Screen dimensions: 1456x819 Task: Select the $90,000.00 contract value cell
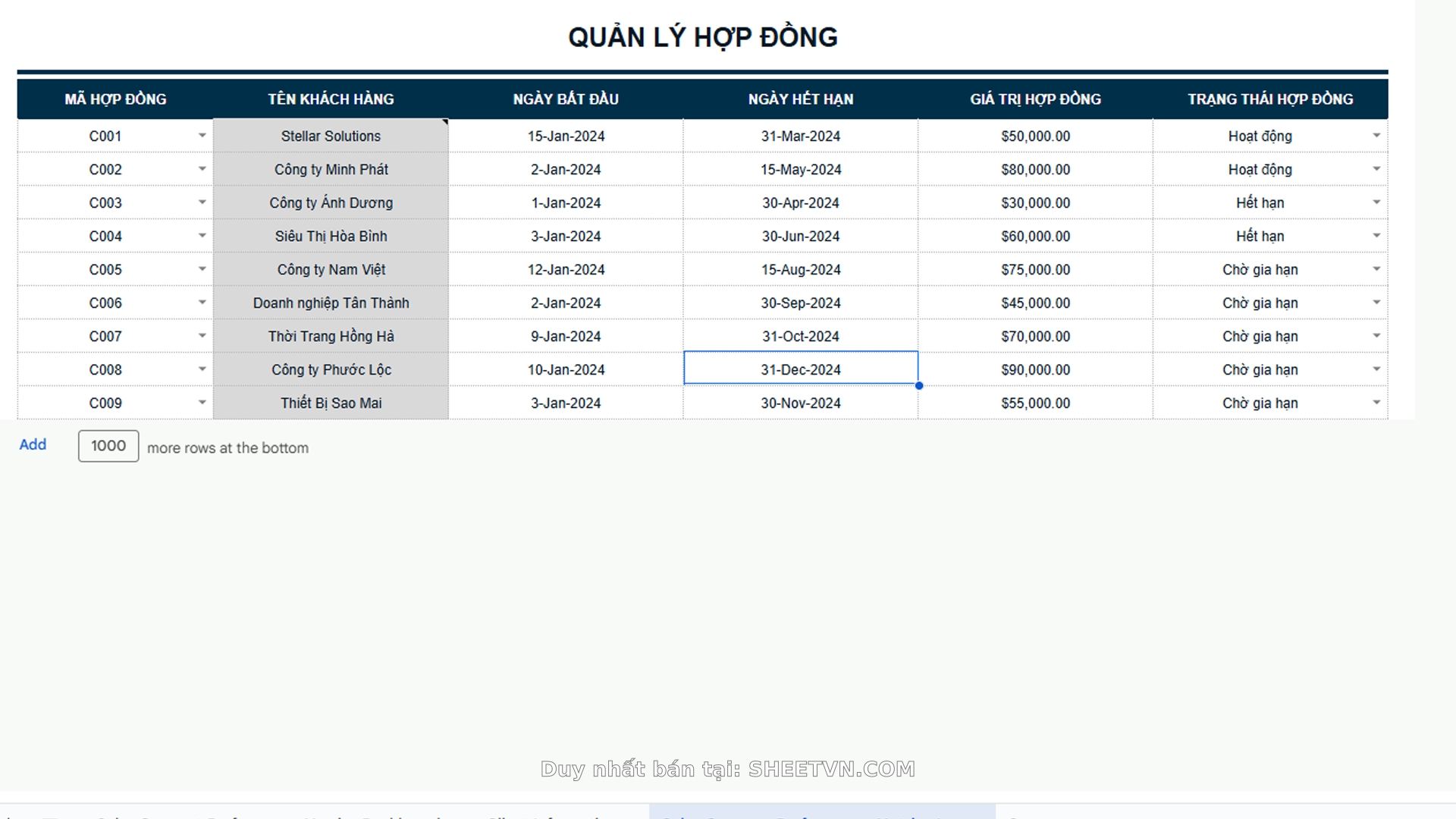[x=1035, y=369]
